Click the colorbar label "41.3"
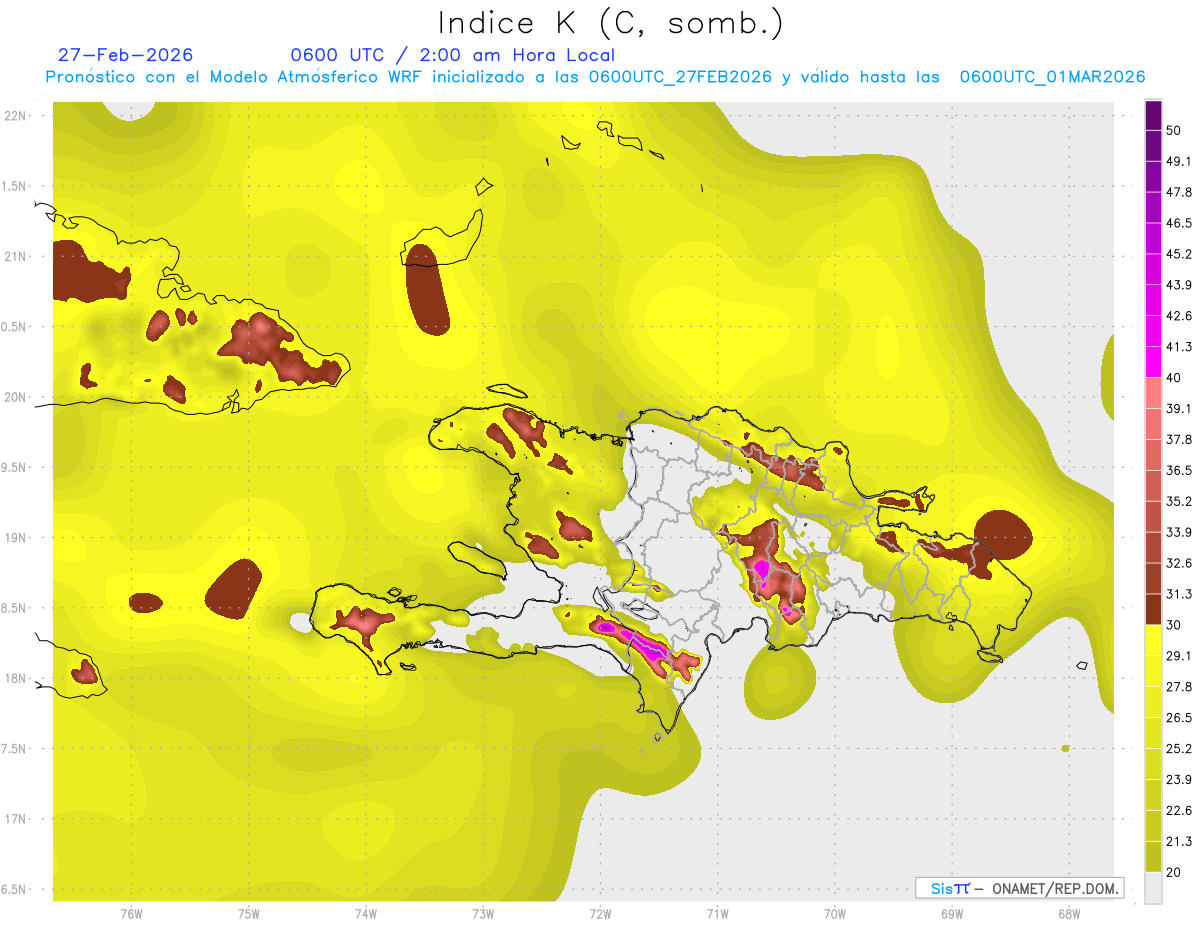 coord(1179,347)
